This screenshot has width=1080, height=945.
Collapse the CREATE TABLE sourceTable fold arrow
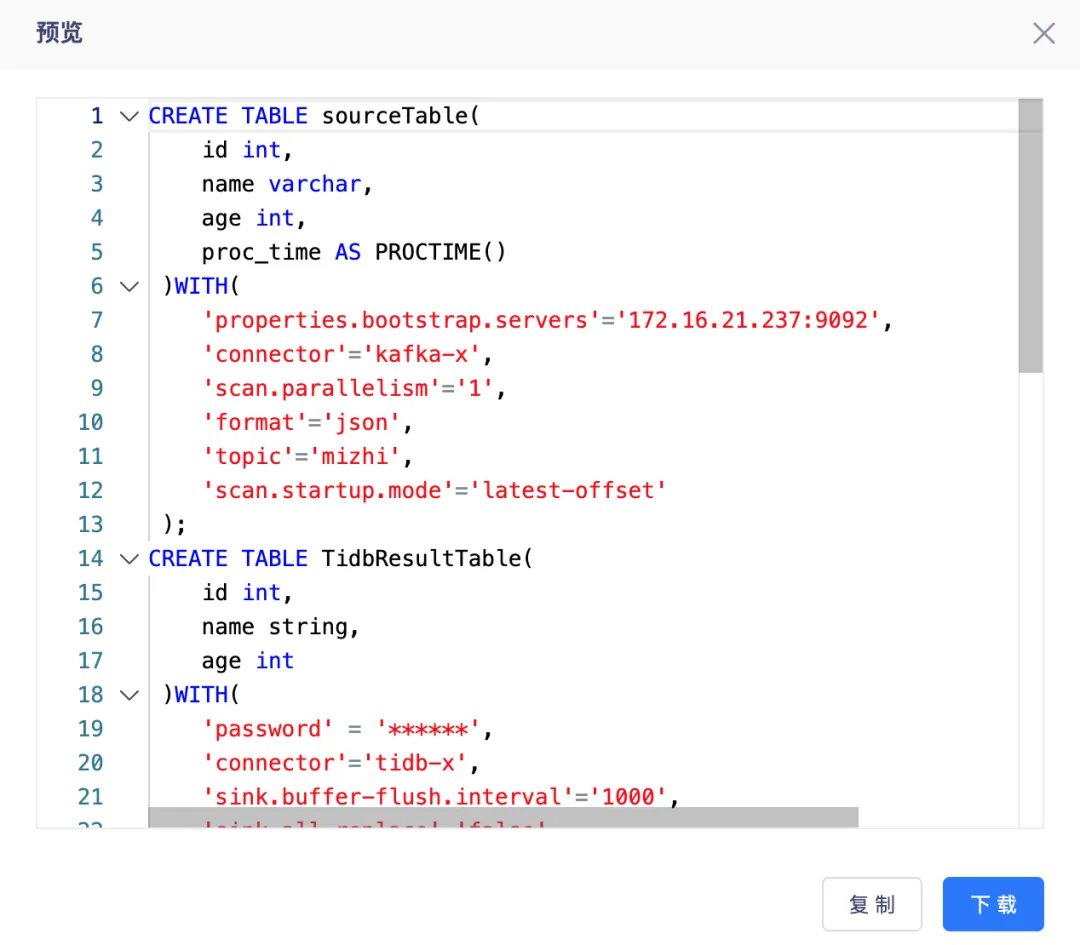129,116
